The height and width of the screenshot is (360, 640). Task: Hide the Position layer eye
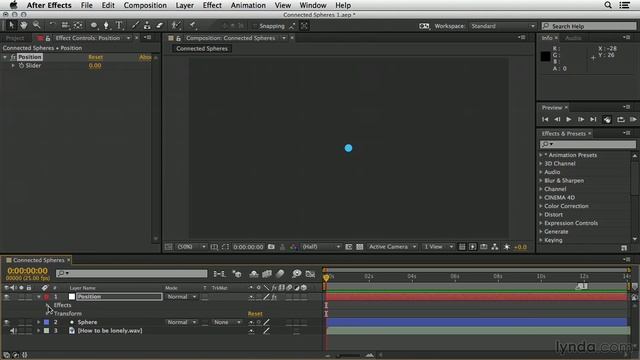pyautogui.click(x=6, y=297)
